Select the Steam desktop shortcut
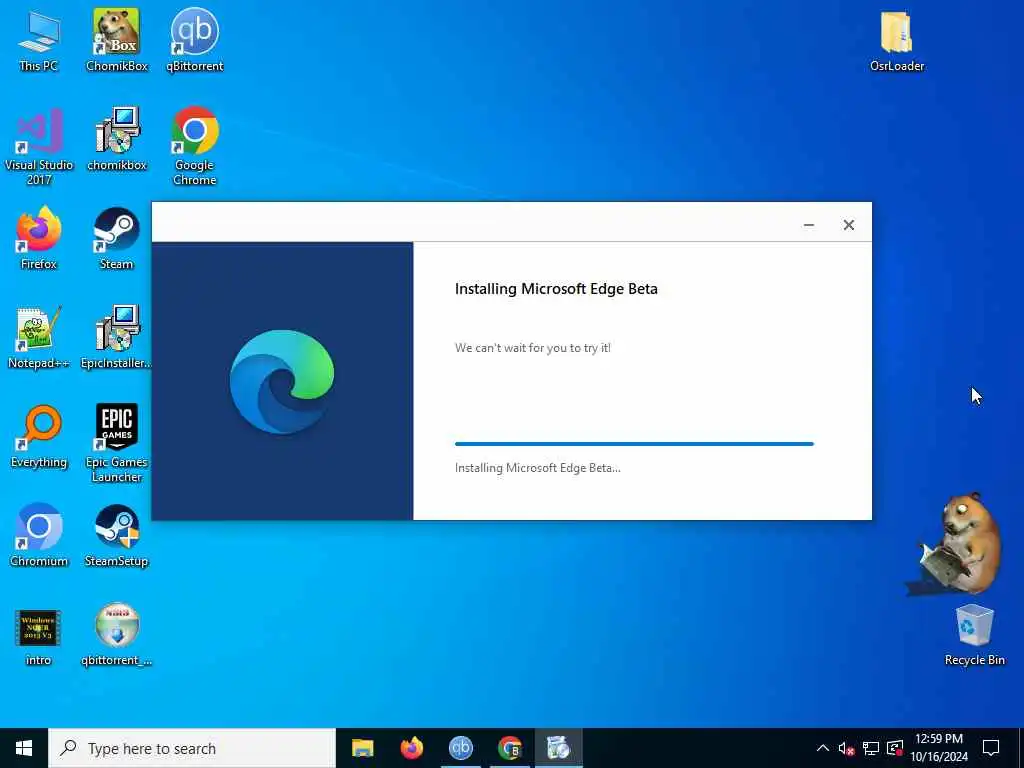 click(x=116, y=238)
